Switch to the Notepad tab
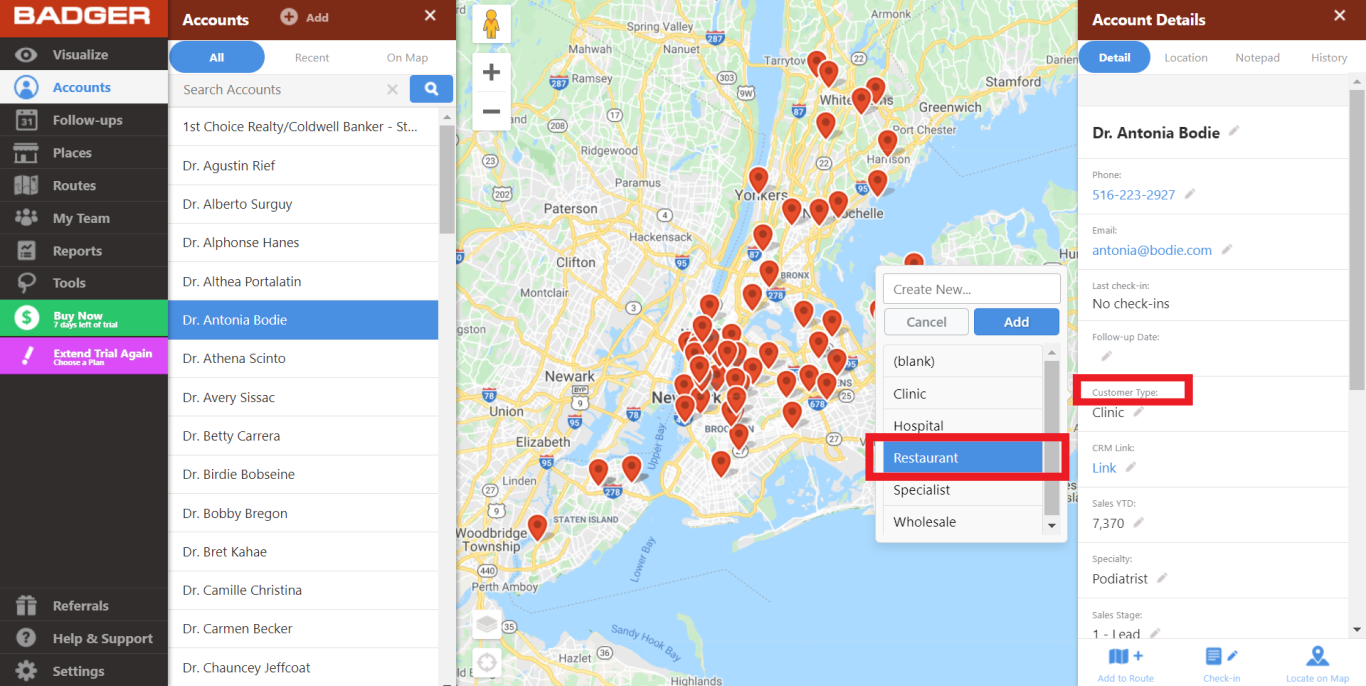 tap(1257, 58)
